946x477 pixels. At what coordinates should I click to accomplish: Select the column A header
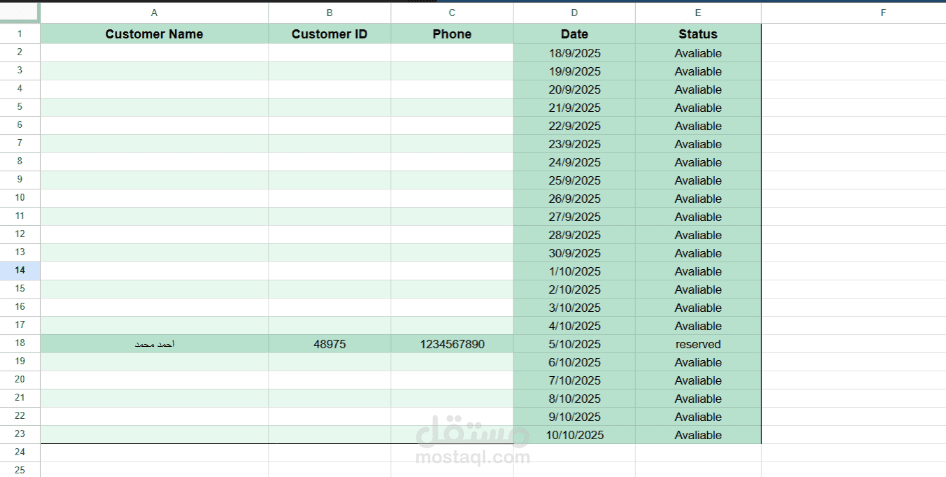[x=154, y=12]
